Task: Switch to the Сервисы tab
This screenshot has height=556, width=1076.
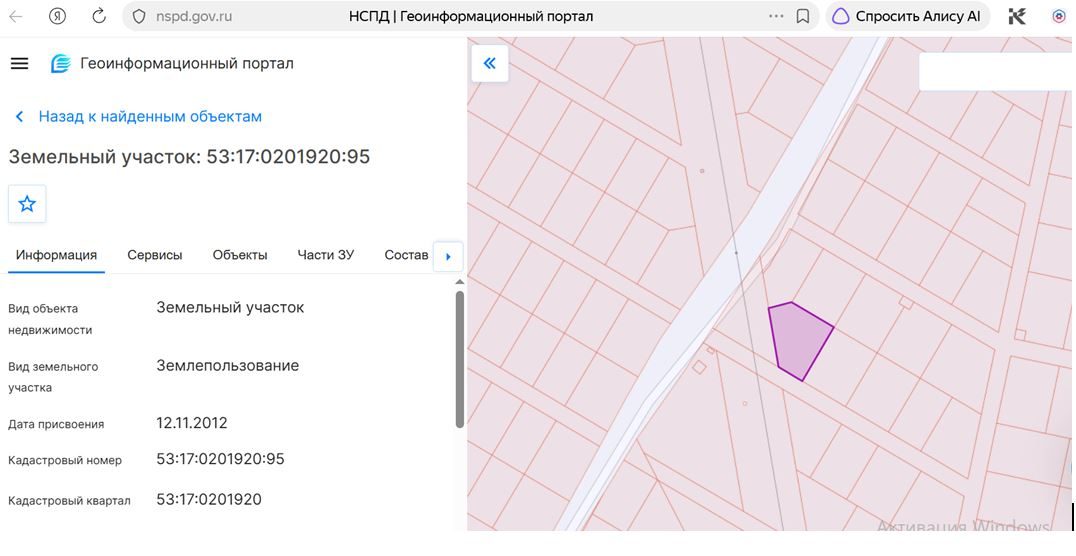Action: (154, 255)
